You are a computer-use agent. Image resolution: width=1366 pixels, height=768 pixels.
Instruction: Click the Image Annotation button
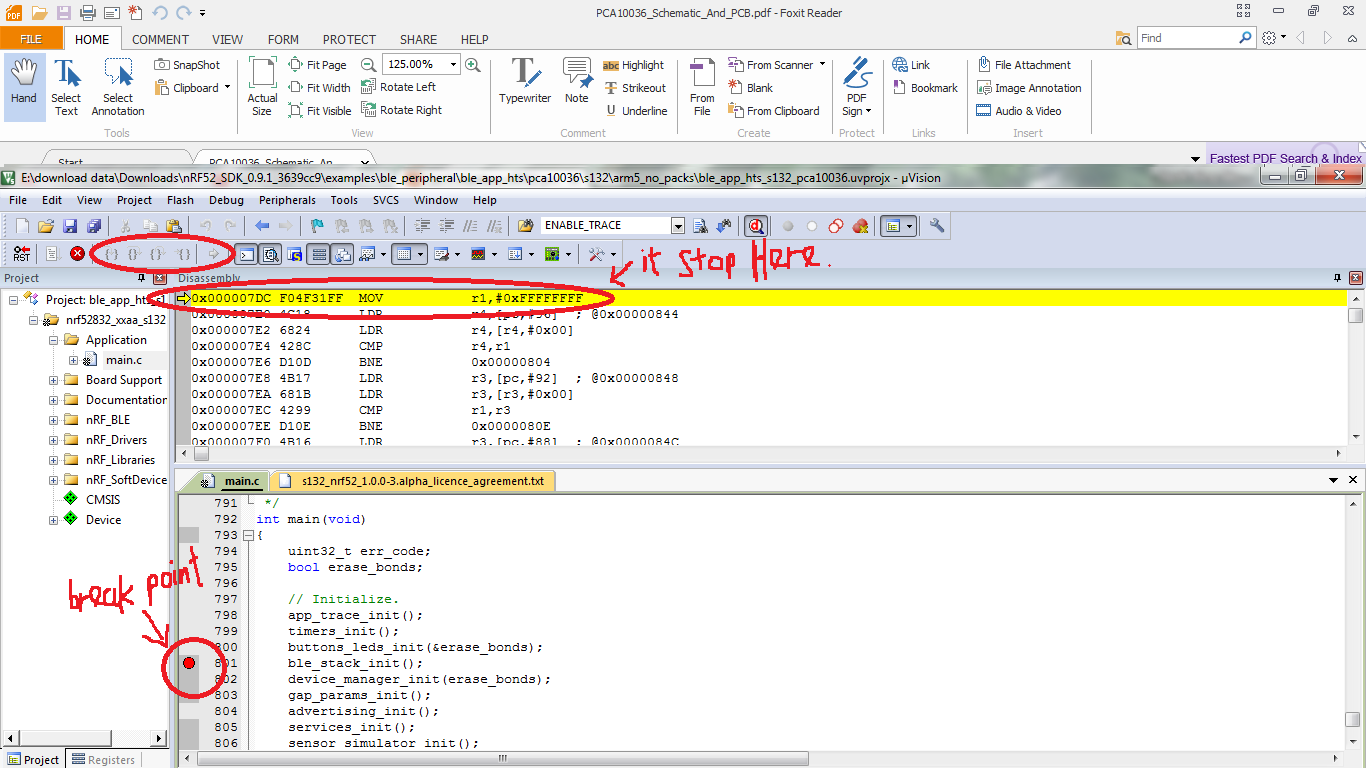pos(1029,88)
